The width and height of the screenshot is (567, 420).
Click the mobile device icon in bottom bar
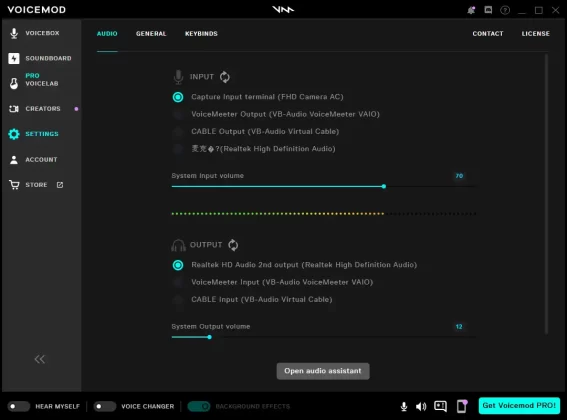point(462,406)
